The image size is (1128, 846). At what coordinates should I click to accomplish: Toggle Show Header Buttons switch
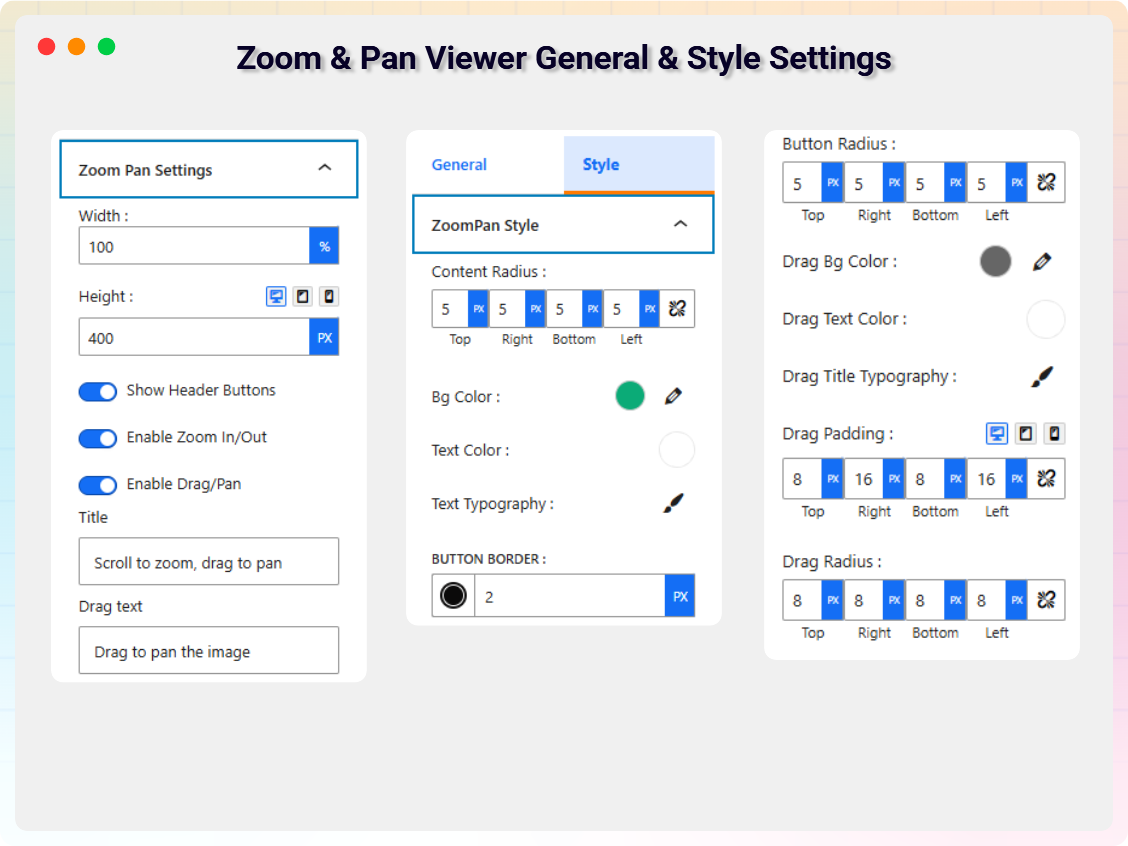pyautogui.click(x=98, y=391)
